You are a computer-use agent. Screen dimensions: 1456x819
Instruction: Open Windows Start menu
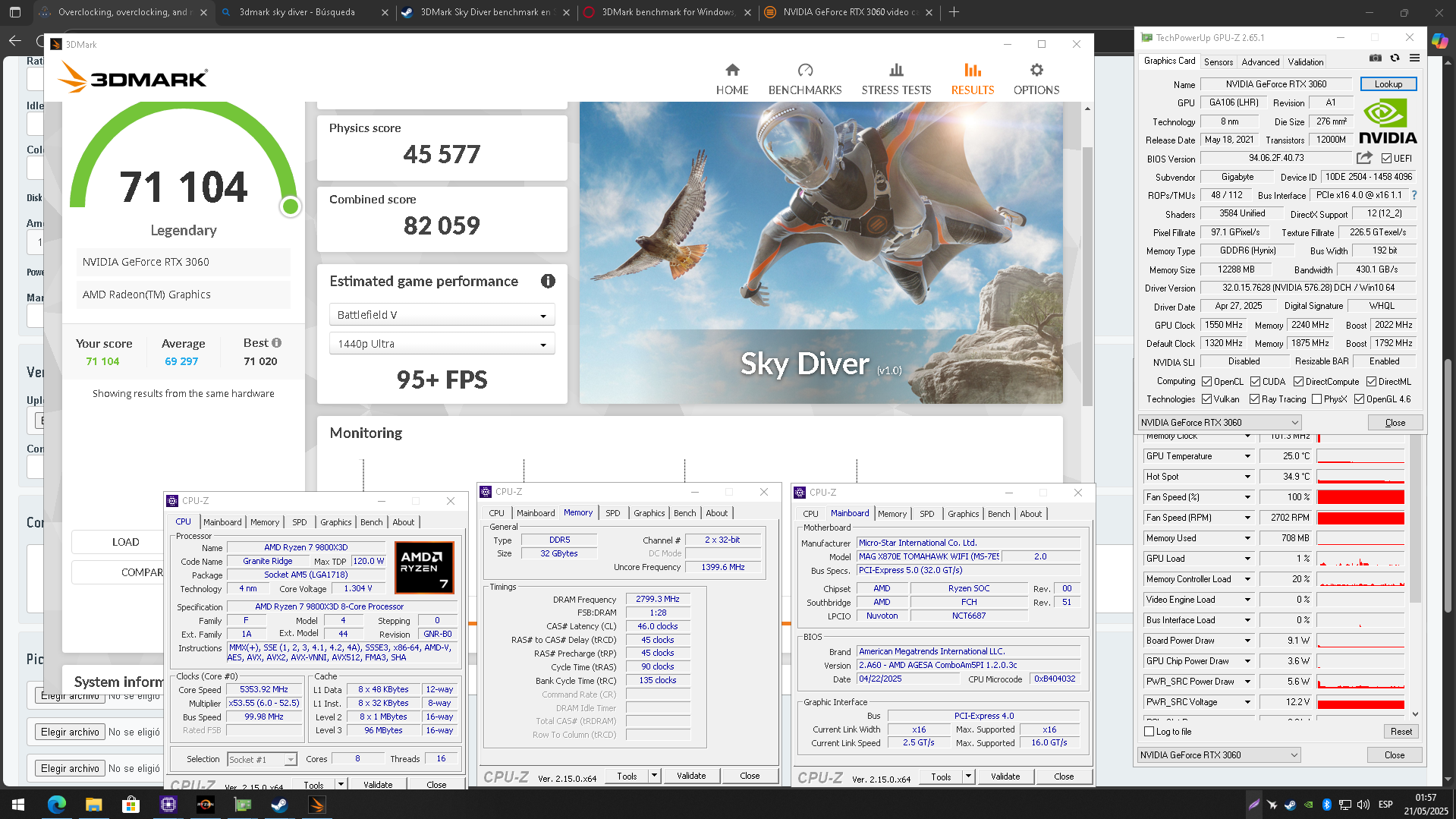pos(18,805)
